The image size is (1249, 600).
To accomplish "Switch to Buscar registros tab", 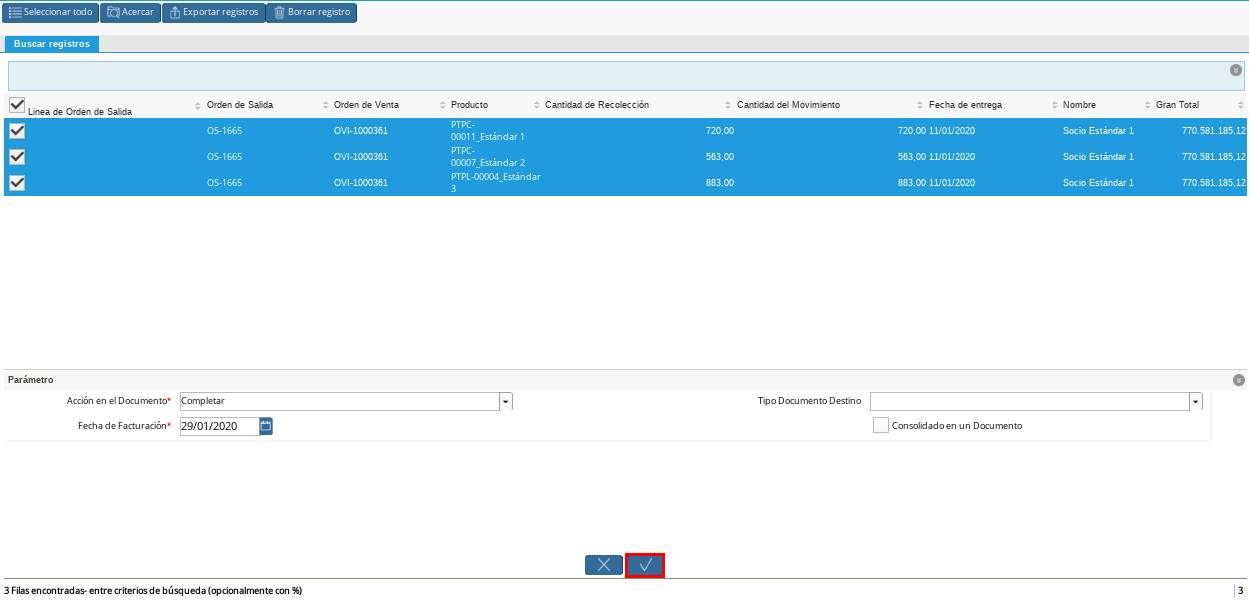I will click(x=52, y=44).
